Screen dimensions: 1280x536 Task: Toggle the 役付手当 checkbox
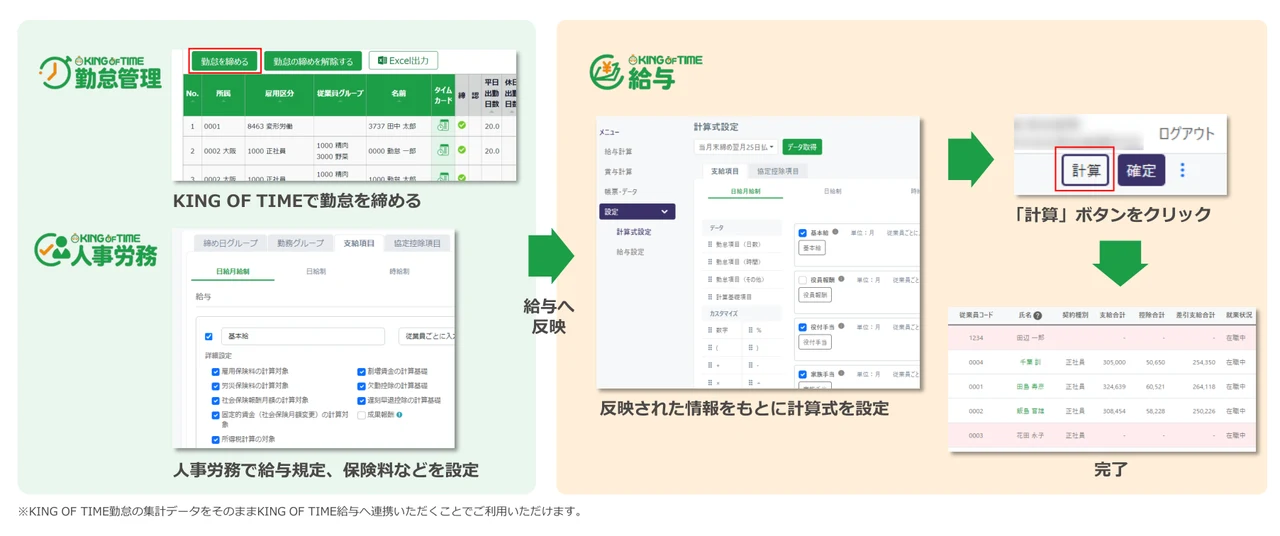point(802,326)
